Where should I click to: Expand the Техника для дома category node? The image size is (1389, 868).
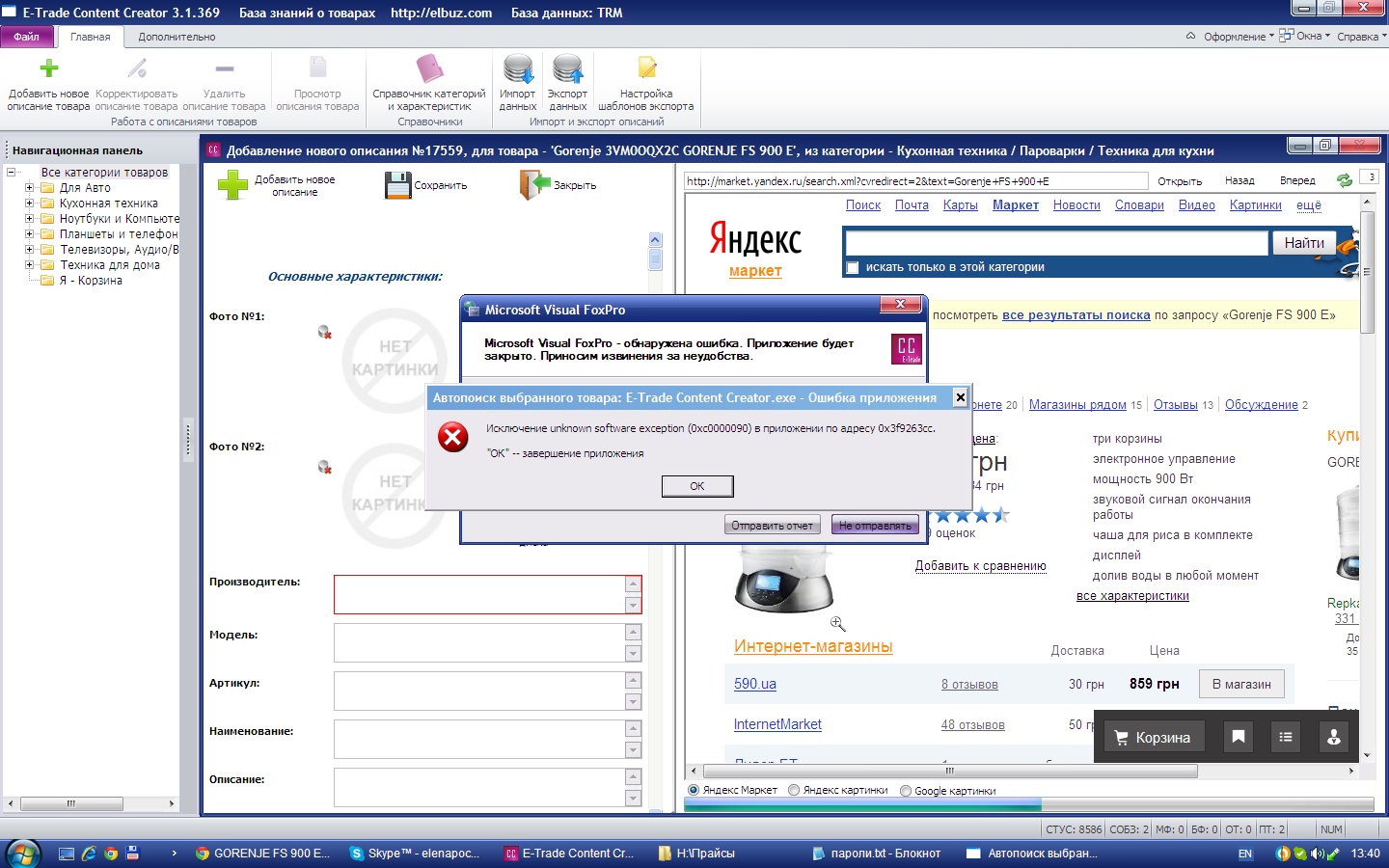(29, 265)
